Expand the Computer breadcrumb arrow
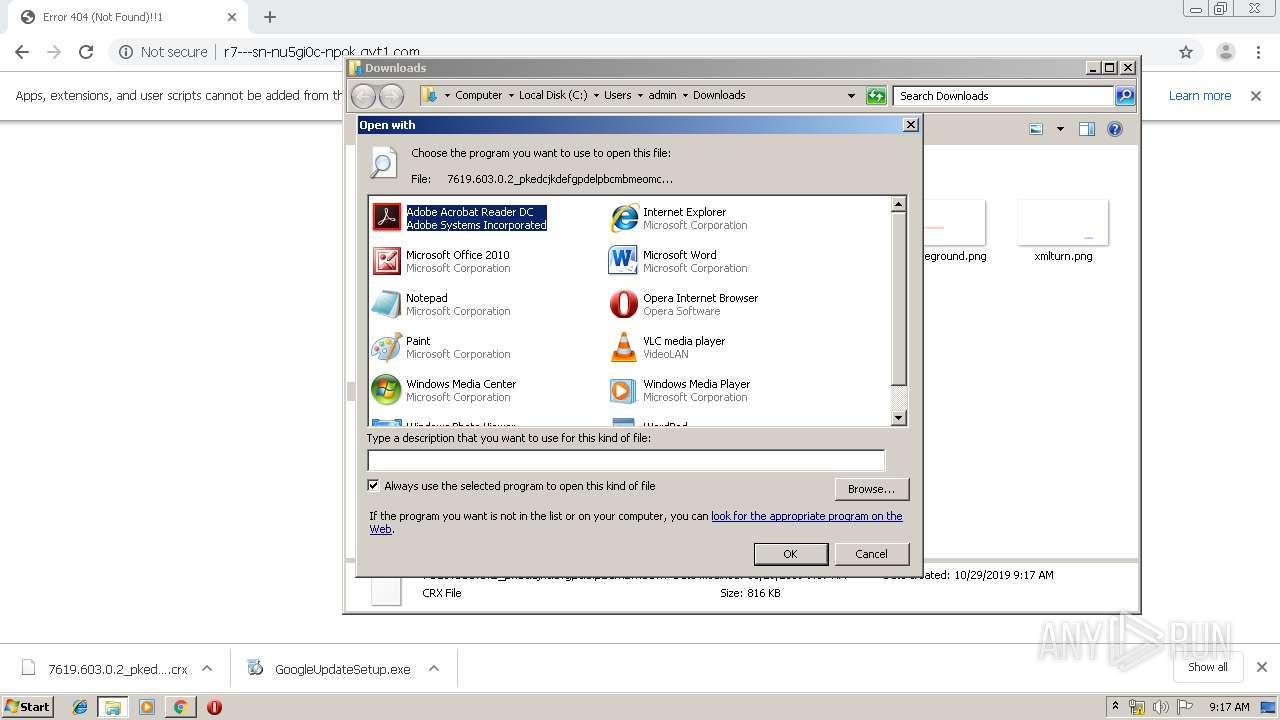The height and width of the screenshot is (720, 1280). click(x=510, y=96)
